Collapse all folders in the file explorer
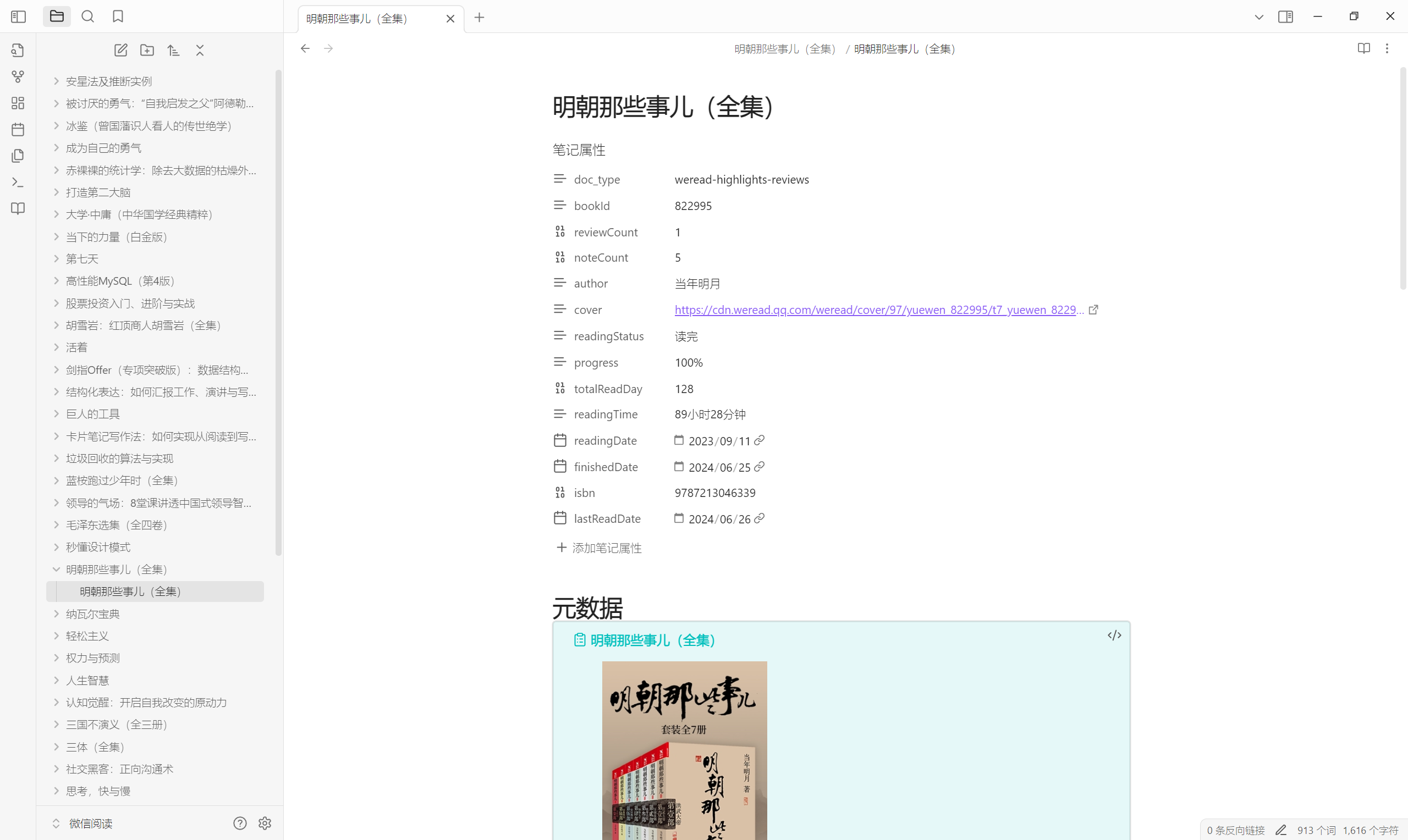 (200, 51)
